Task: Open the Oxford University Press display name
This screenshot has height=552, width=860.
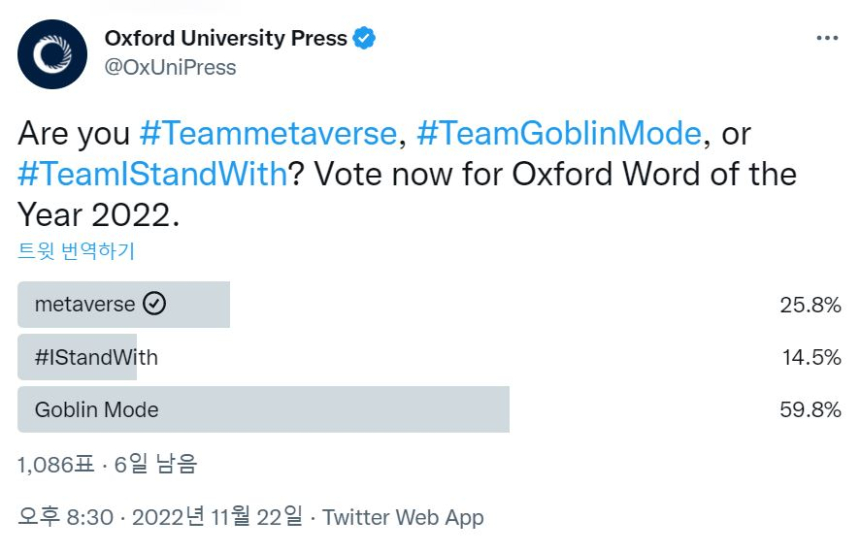Action: coord(226,39)
